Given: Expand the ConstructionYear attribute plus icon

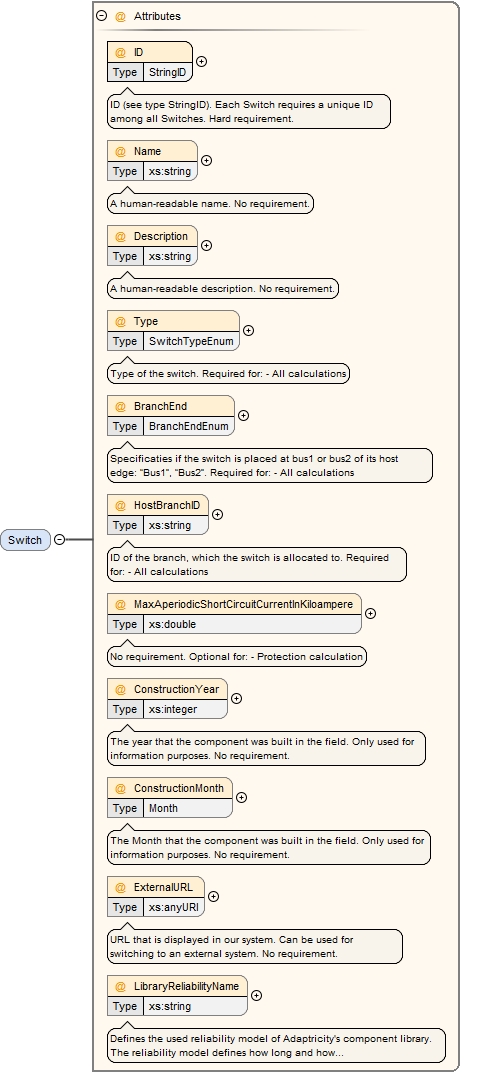Looking at the screenshot, I should click(x=236, y=699).
